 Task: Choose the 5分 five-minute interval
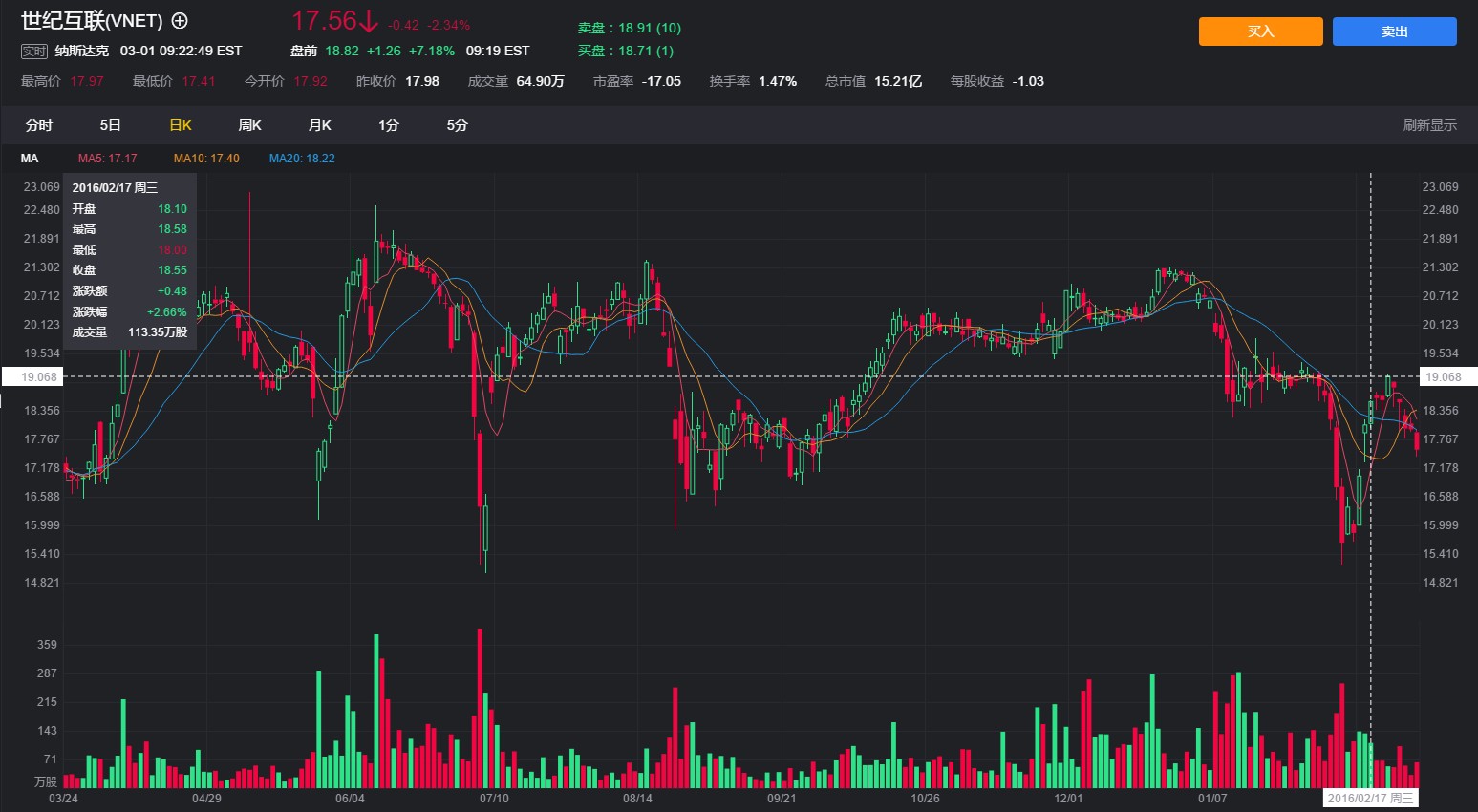click(x=458, y=125)
